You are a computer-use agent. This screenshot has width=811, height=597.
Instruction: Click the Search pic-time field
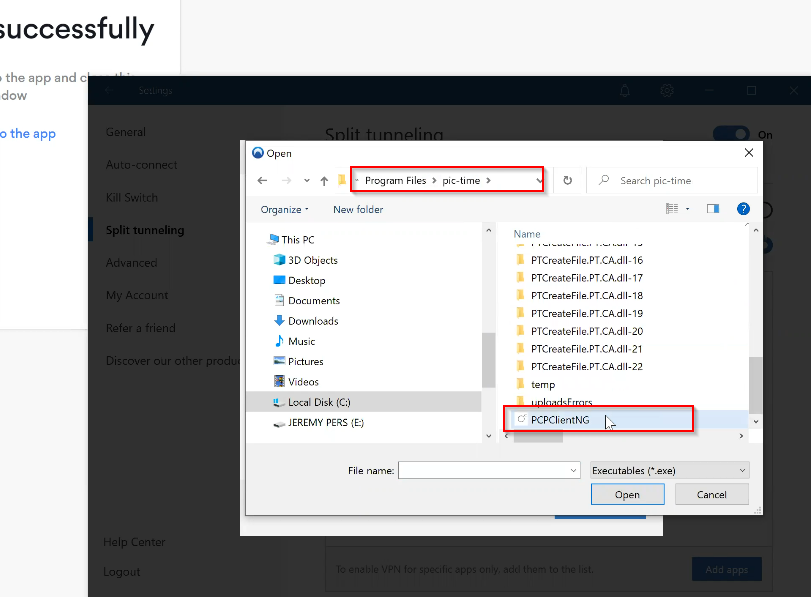pos(672,181)
